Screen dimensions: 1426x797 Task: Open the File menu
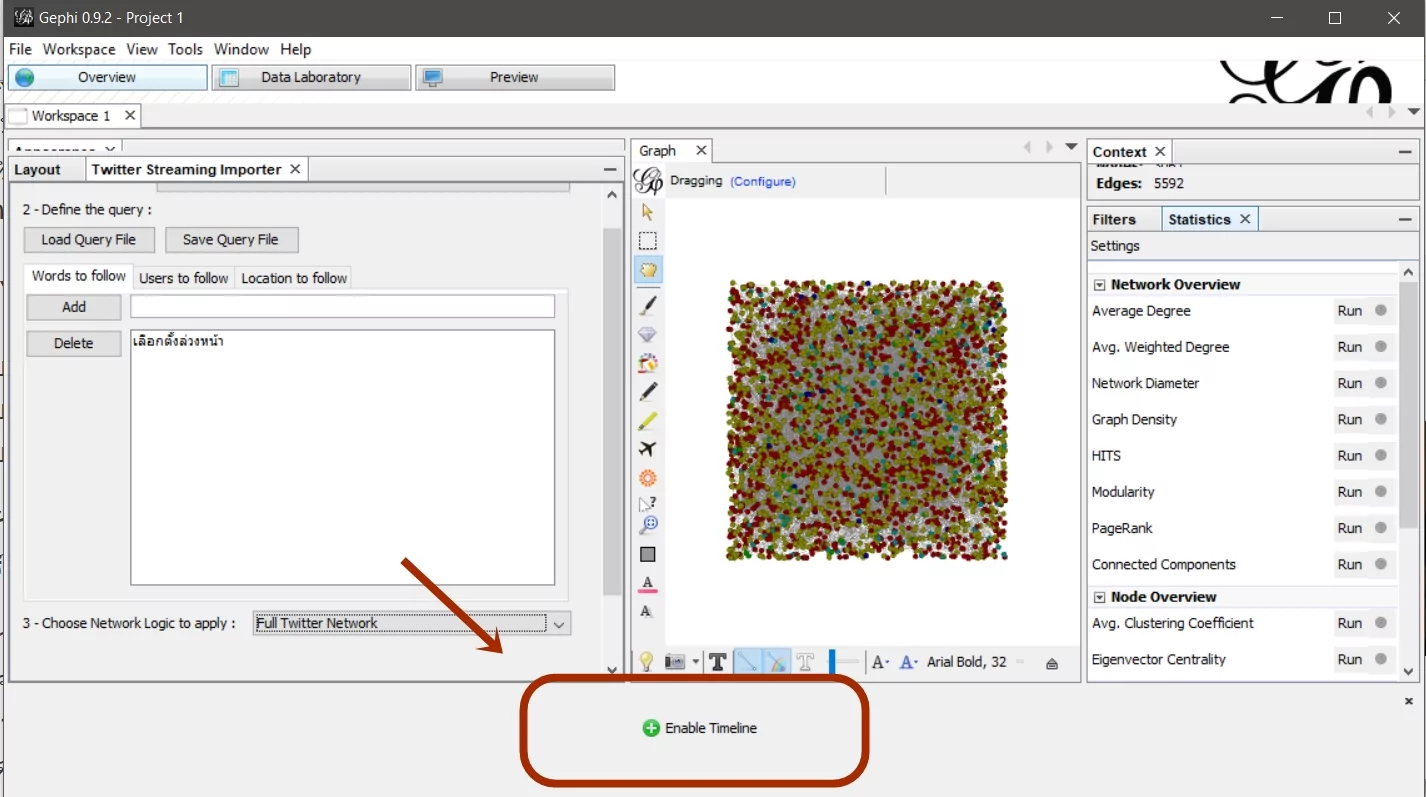click(x=20, y=49)
